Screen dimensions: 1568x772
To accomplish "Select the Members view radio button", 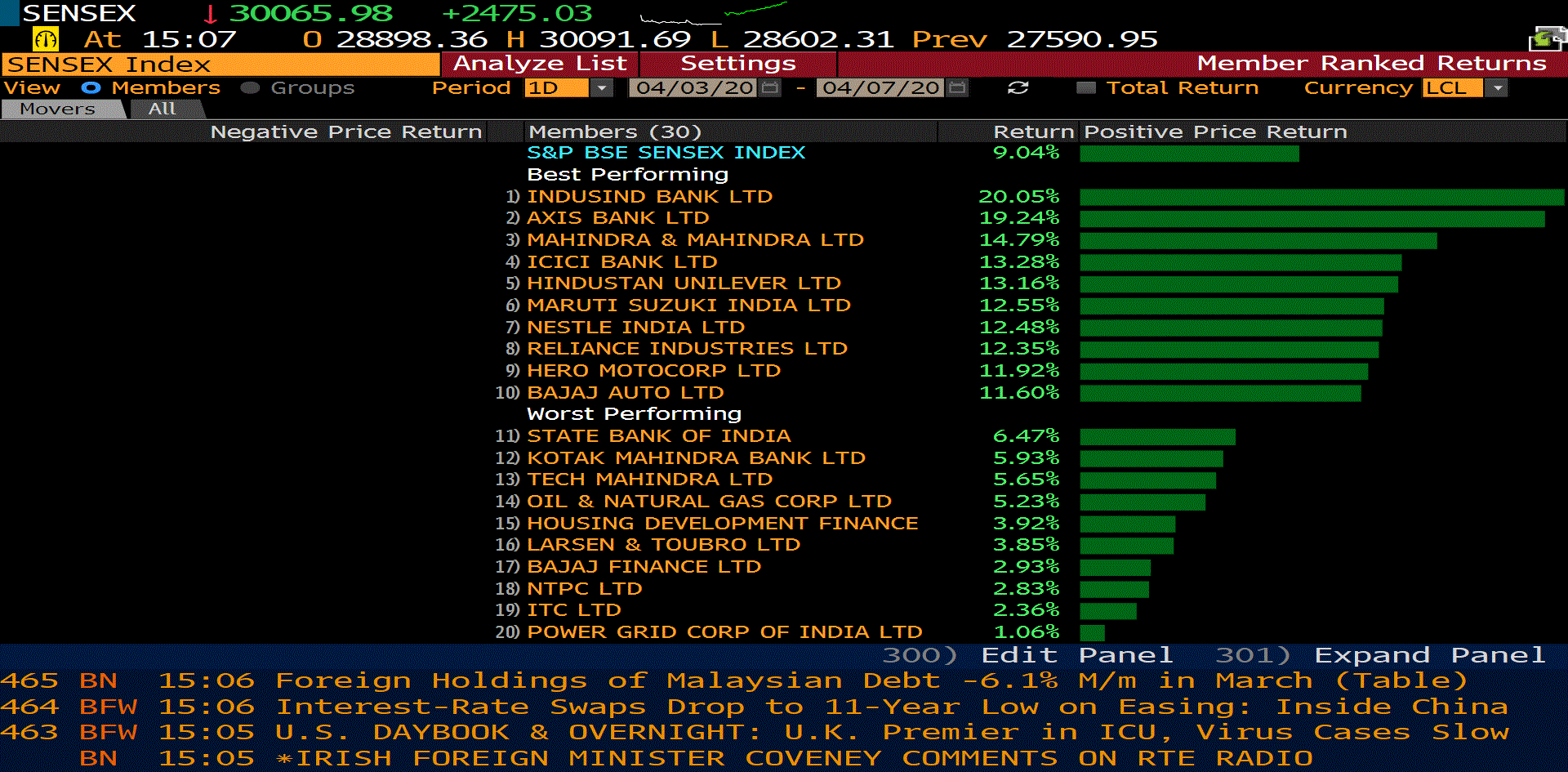I will pyautogui.click(x=91, y=88).
